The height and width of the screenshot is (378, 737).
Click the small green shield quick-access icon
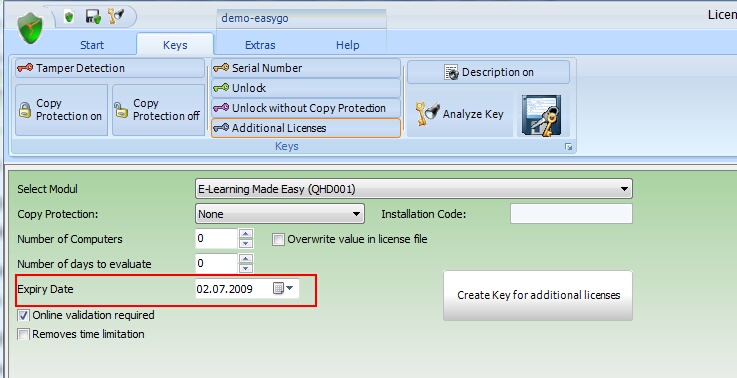(x=69, y=17)
